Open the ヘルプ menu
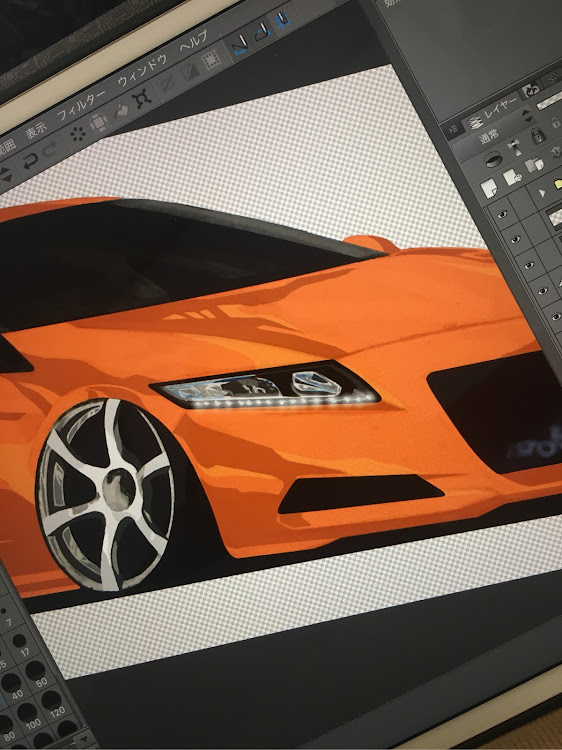This screenshot has width=562, height=750. coord(194,41)
